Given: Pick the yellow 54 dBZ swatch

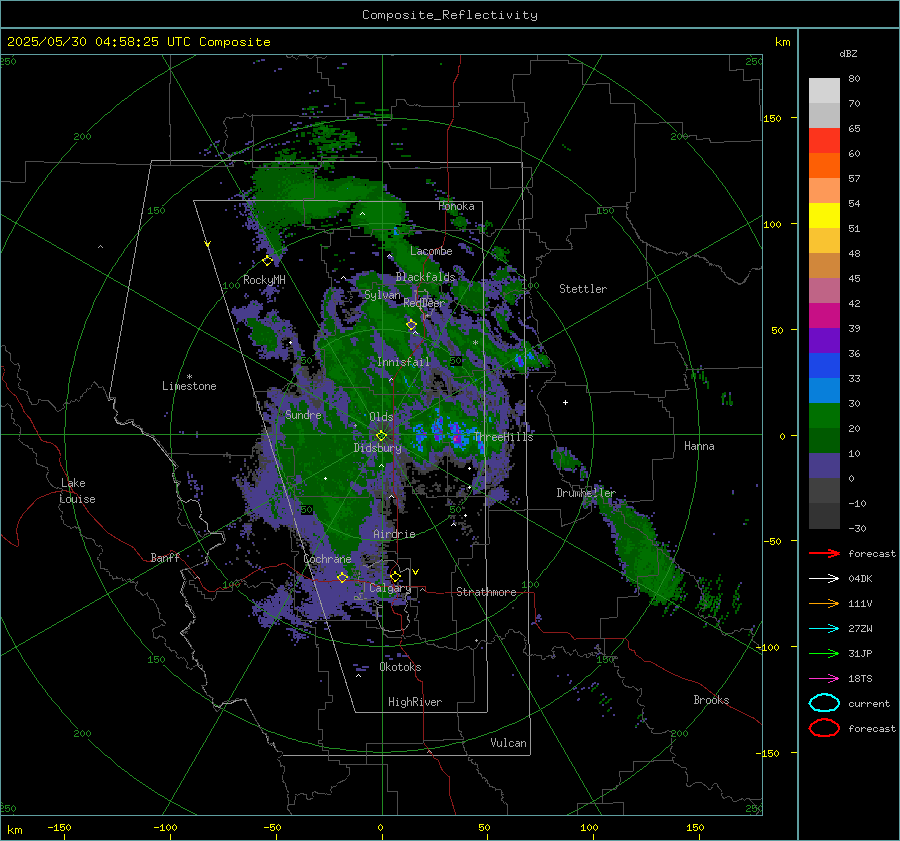Looking at the screenshot, I should click(x=824, y=215).
